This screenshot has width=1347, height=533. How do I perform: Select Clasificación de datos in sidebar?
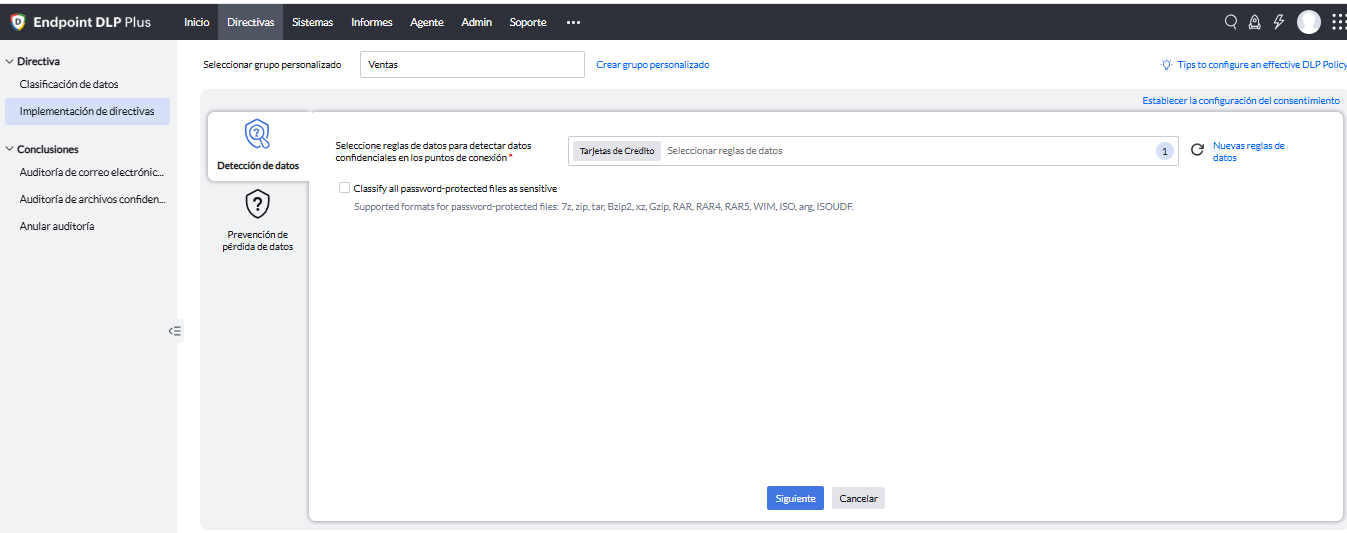[x=69, y=85]
